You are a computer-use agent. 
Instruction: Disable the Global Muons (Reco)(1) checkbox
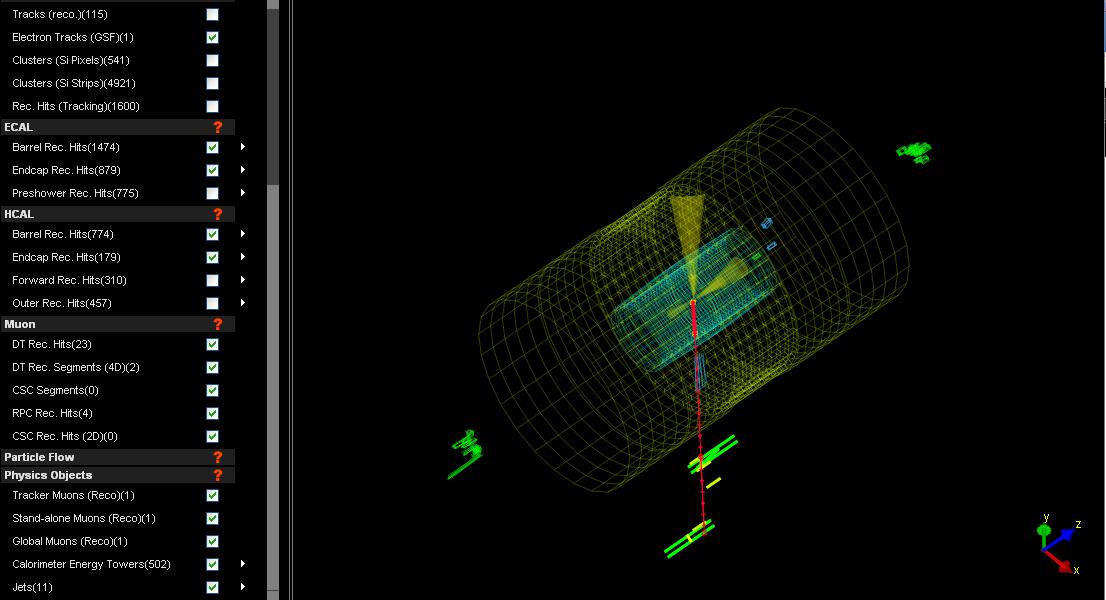click(212, 542)
